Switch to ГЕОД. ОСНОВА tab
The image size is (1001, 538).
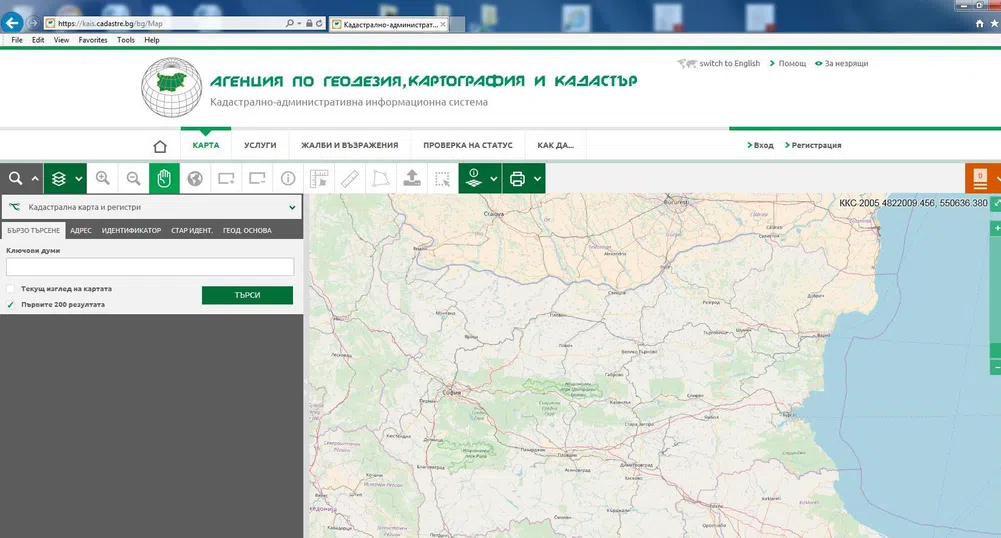[x=247, y=230]
